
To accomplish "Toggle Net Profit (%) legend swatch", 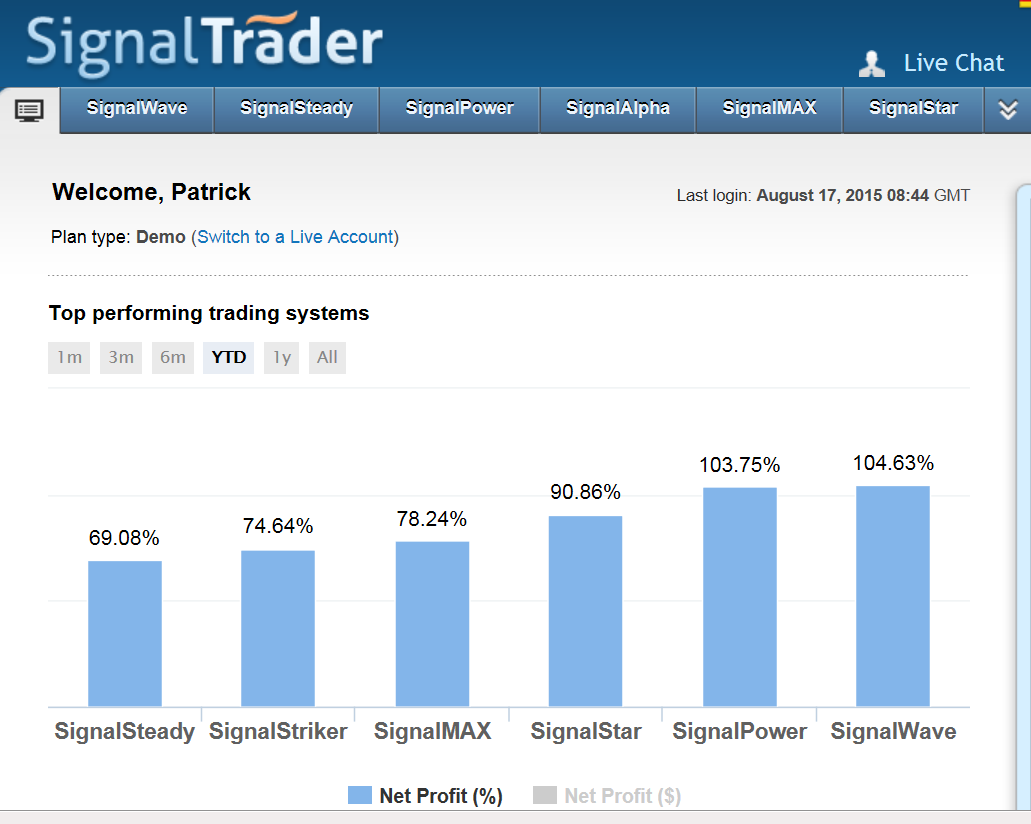I will pos(360,795).
